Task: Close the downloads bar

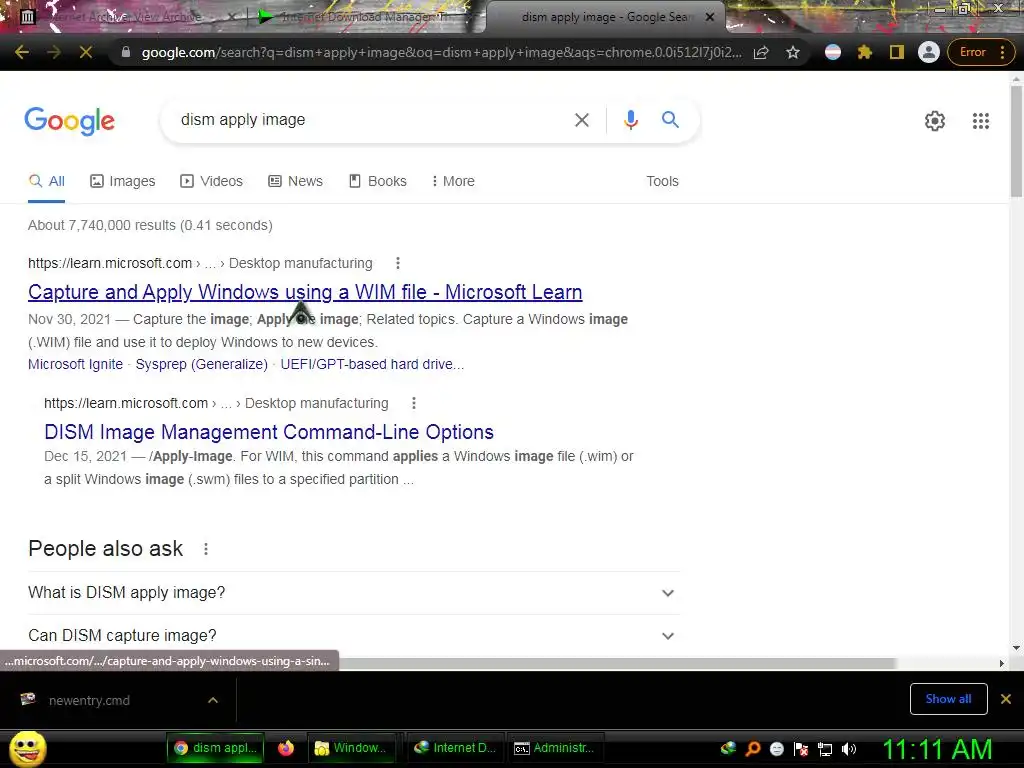Action: coord(1006,699)
